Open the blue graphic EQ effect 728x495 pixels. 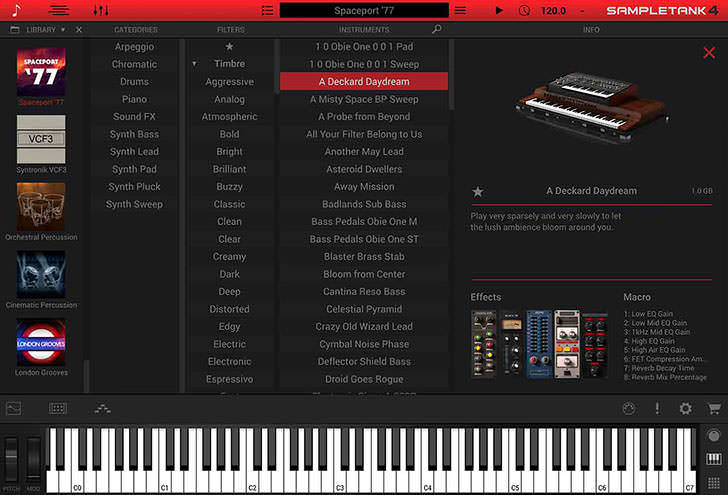(x=539, y=344)
